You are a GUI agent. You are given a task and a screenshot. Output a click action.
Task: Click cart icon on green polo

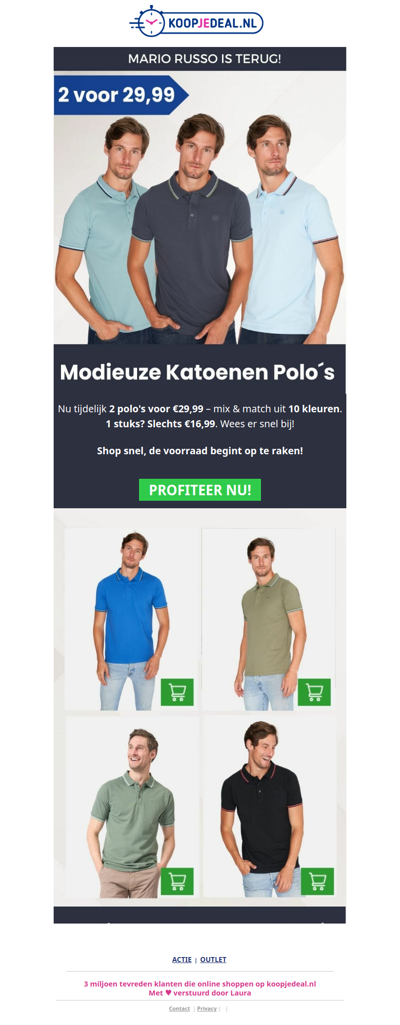pos(177,881)
